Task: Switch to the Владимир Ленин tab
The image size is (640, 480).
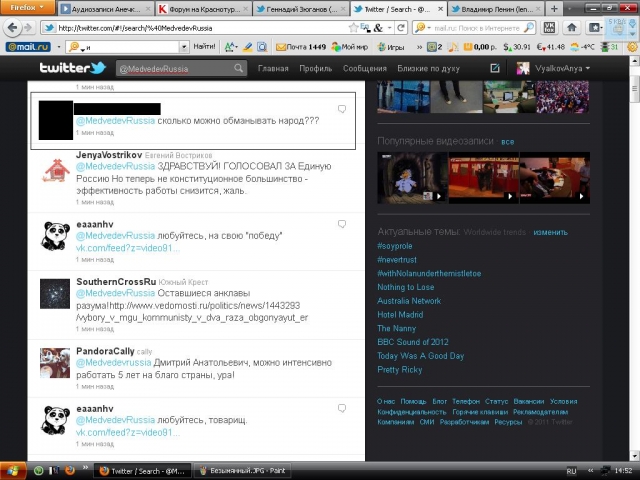Action: coord(496,9)
